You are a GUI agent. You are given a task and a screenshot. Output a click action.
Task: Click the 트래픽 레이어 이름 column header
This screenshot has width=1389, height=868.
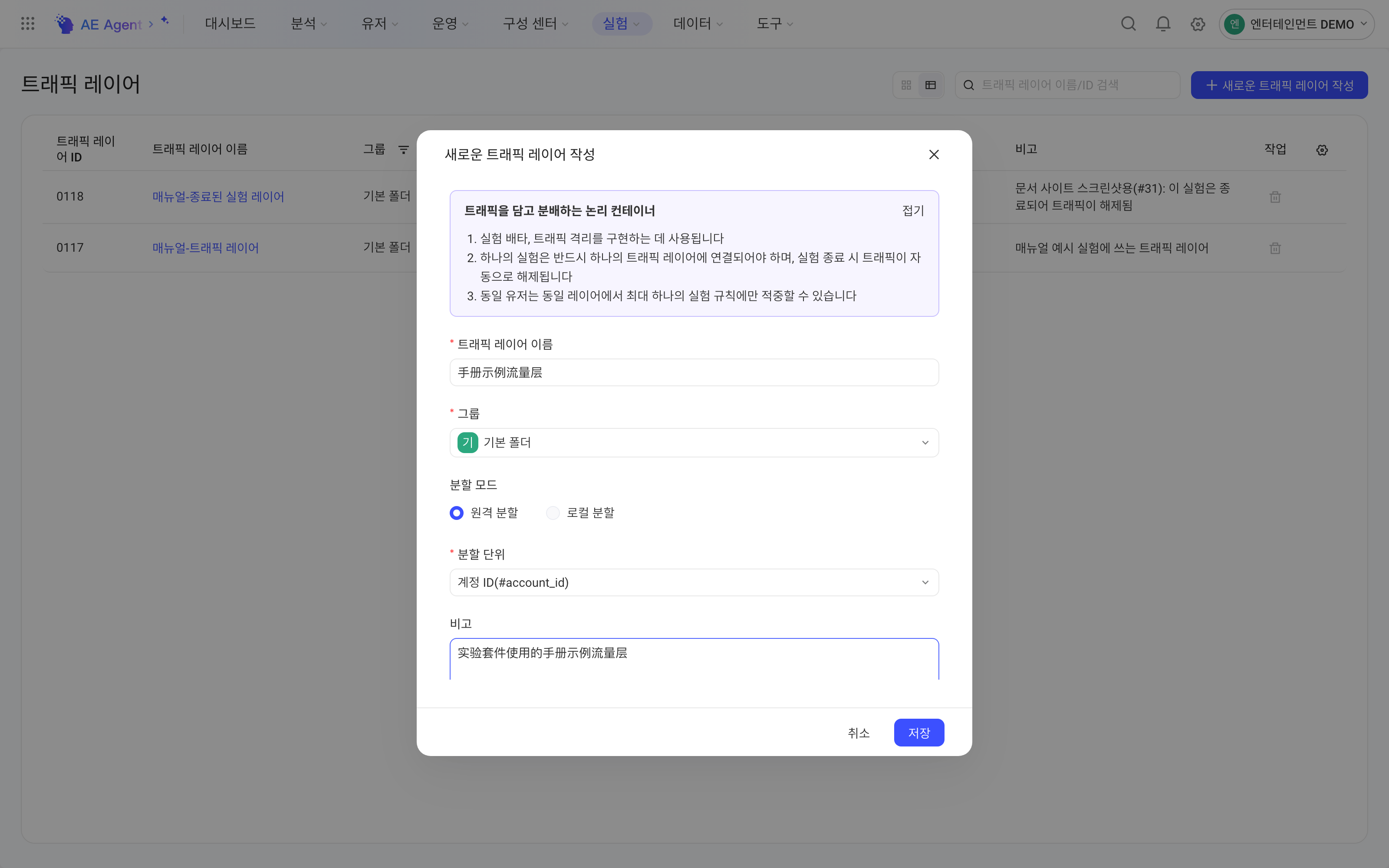200,149
